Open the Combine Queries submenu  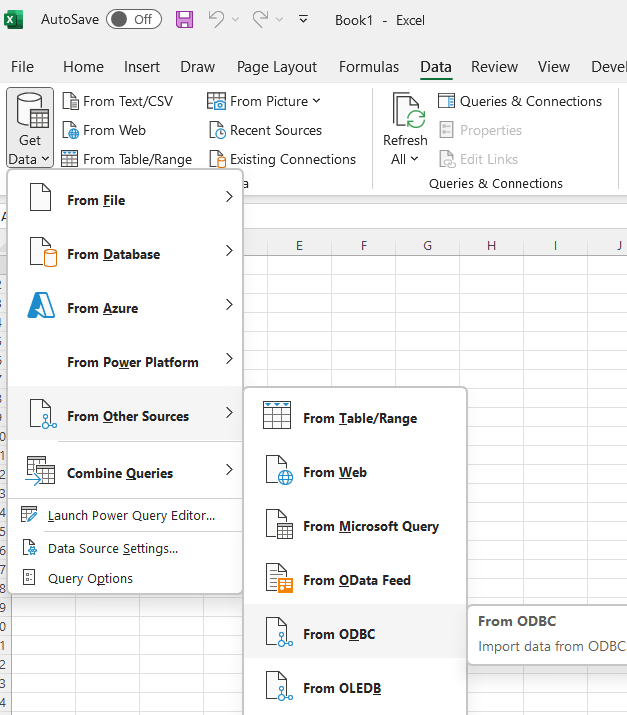pos(125,470)
